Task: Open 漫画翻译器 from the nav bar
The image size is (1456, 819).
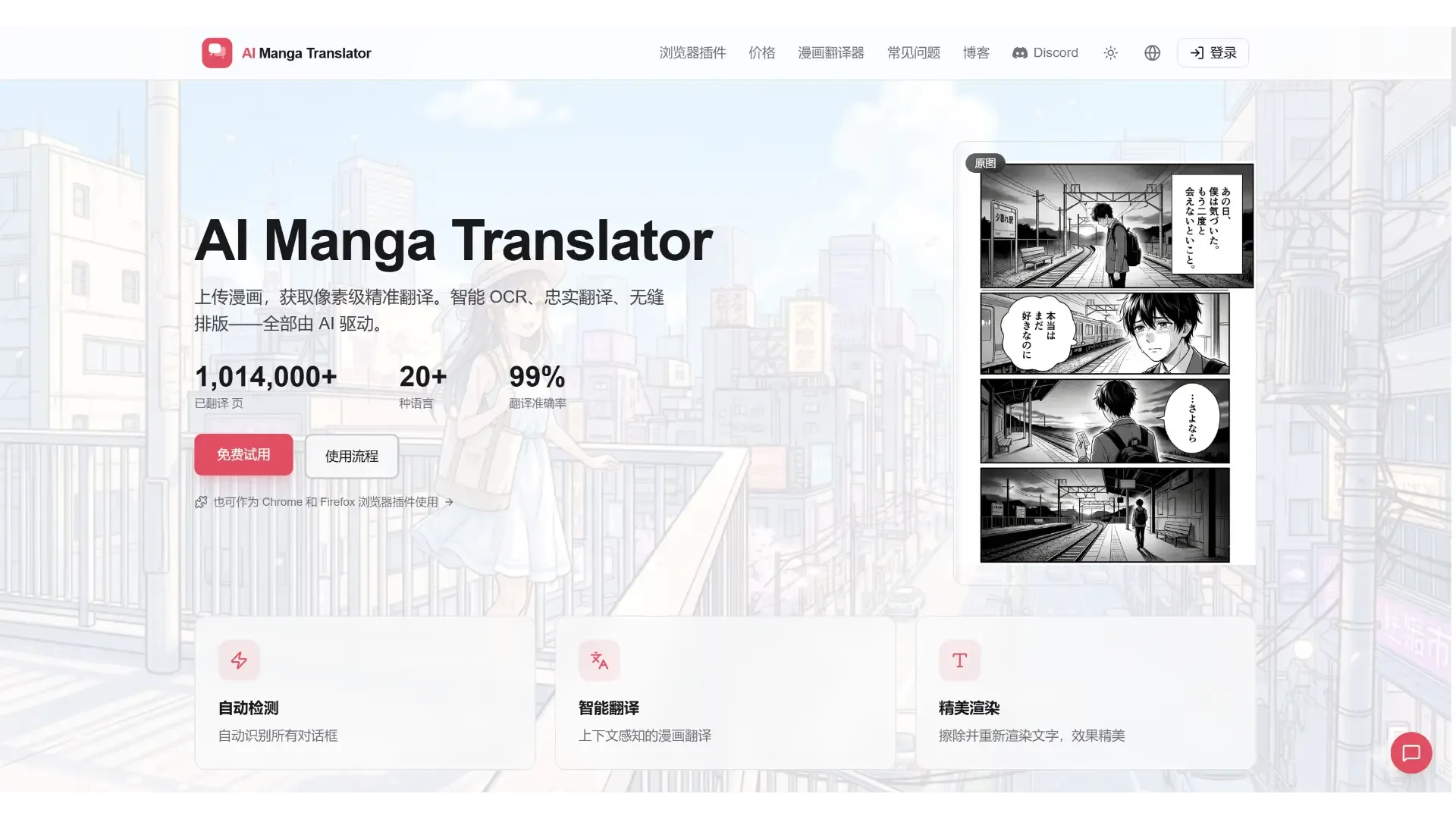Action: click(x=831, y=53)
